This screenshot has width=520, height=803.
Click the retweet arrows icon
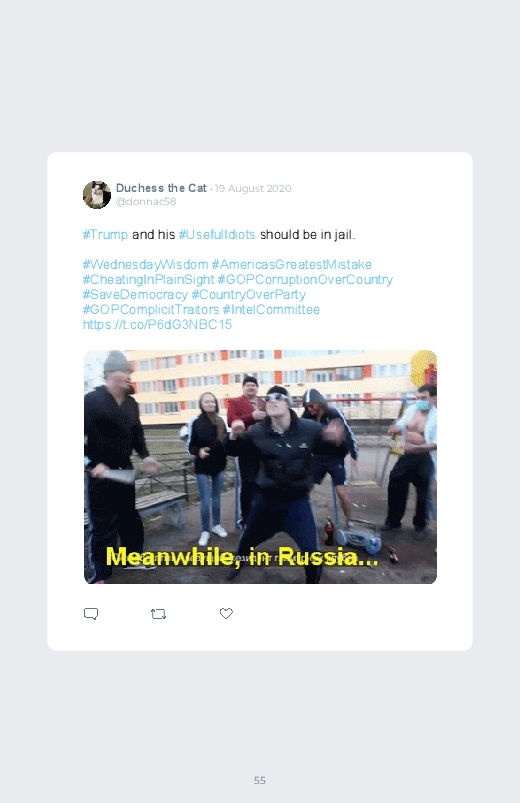158,614
